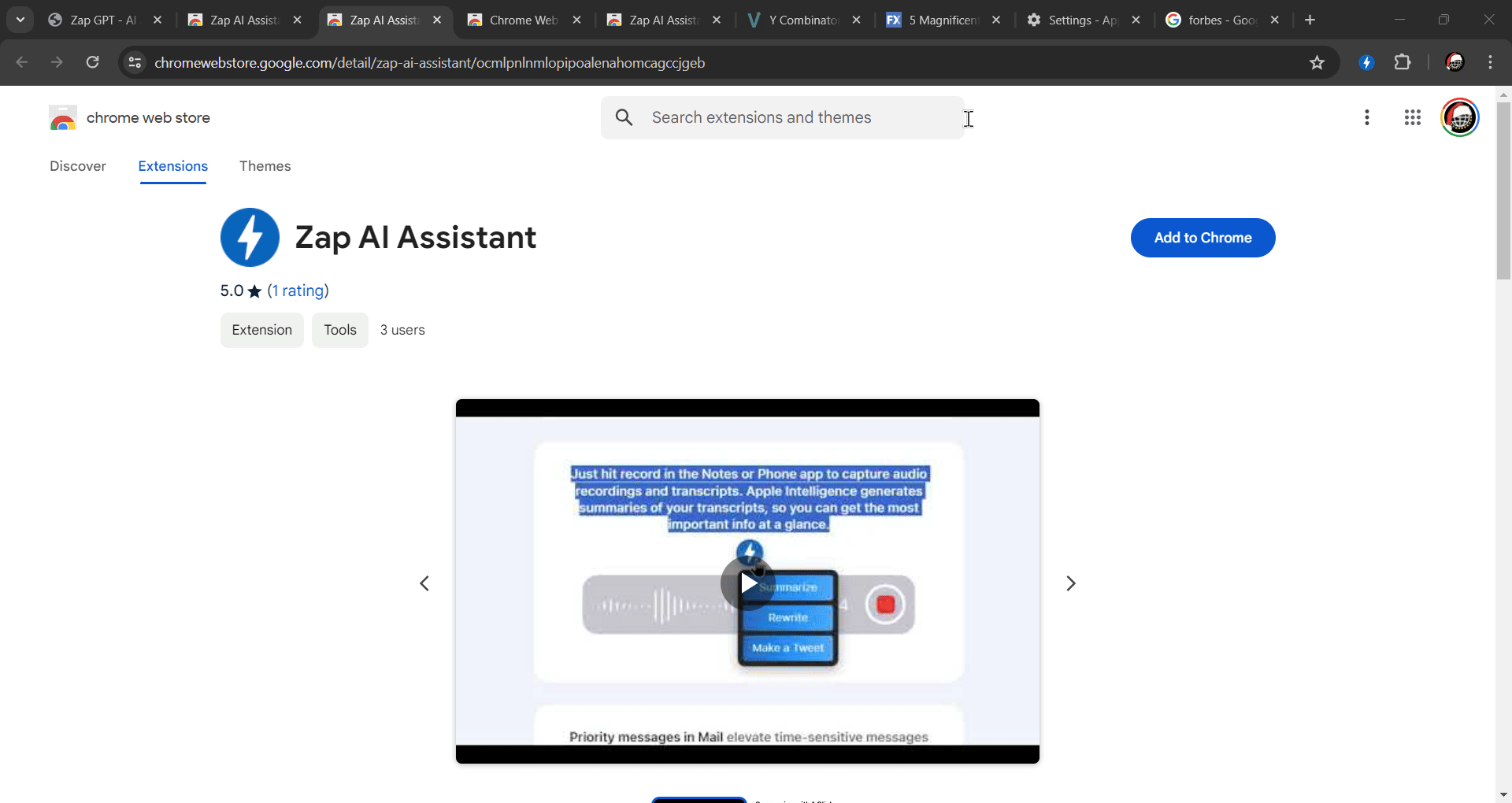Open the Chrome profile avatar in toolbar
This screenshot has height=803, width=1512.
point(1455,62)
